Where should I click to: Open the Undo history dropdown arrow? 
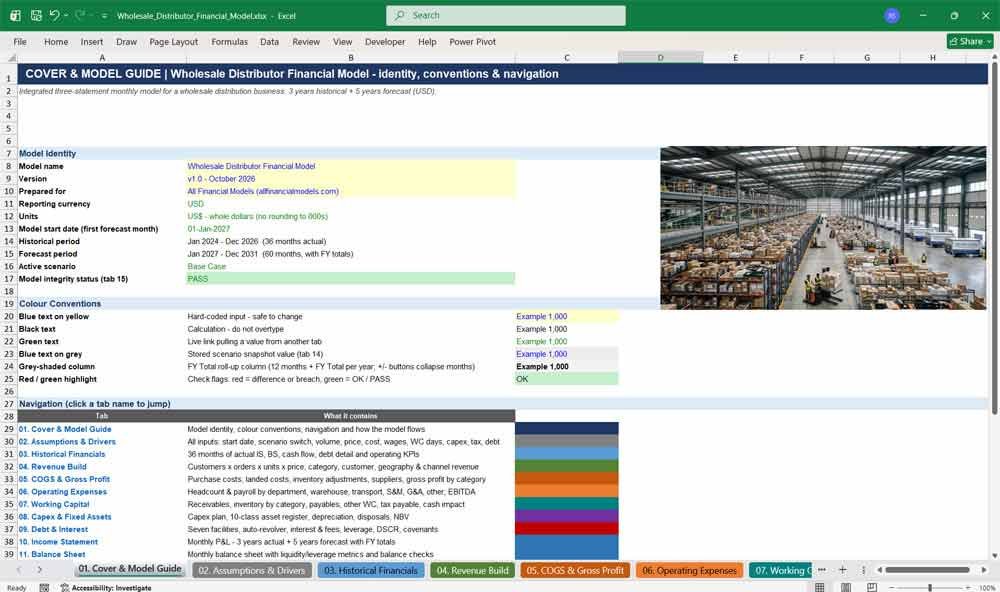click(66, 15)
